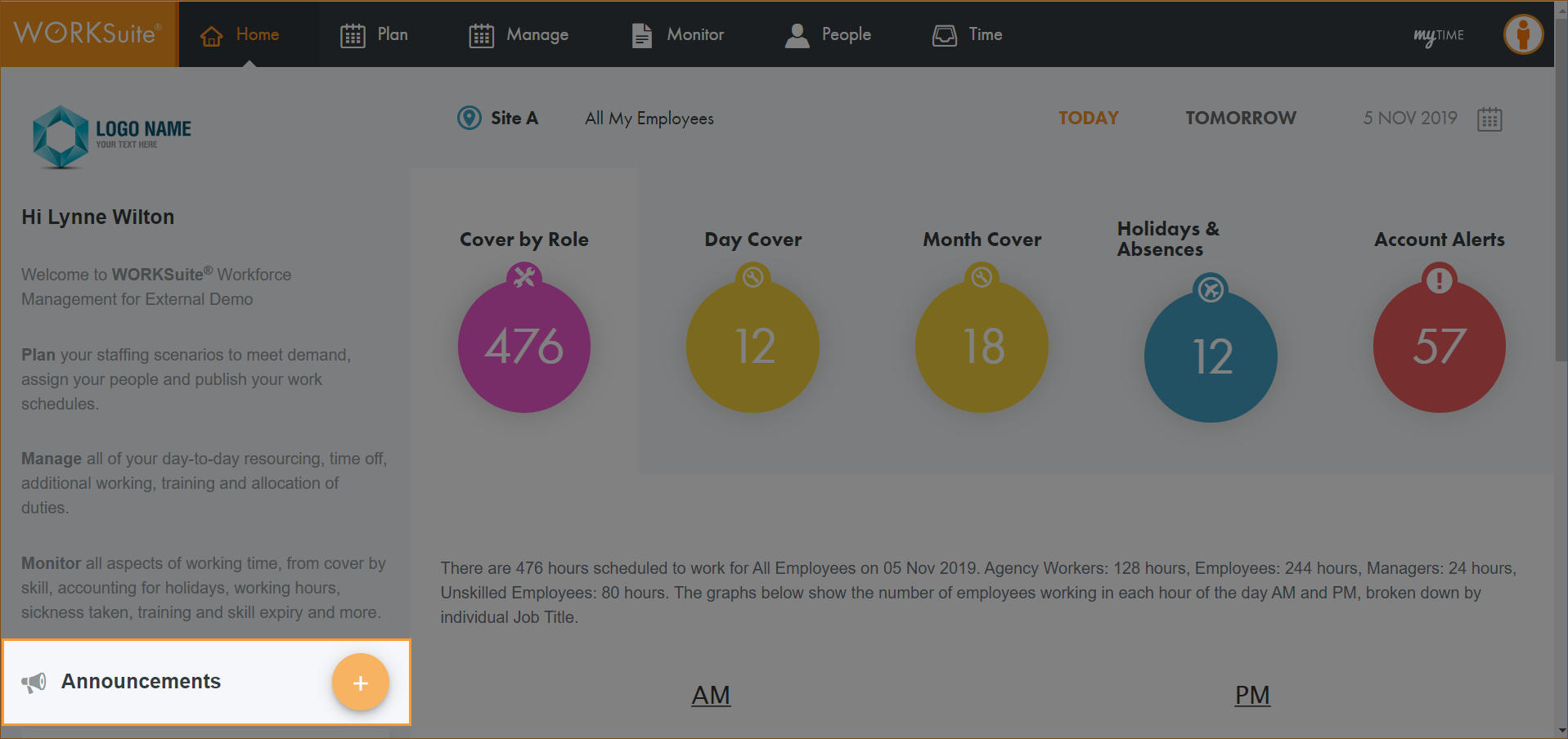Open the Home menu

pyautogui.click(x=240, y=34)
